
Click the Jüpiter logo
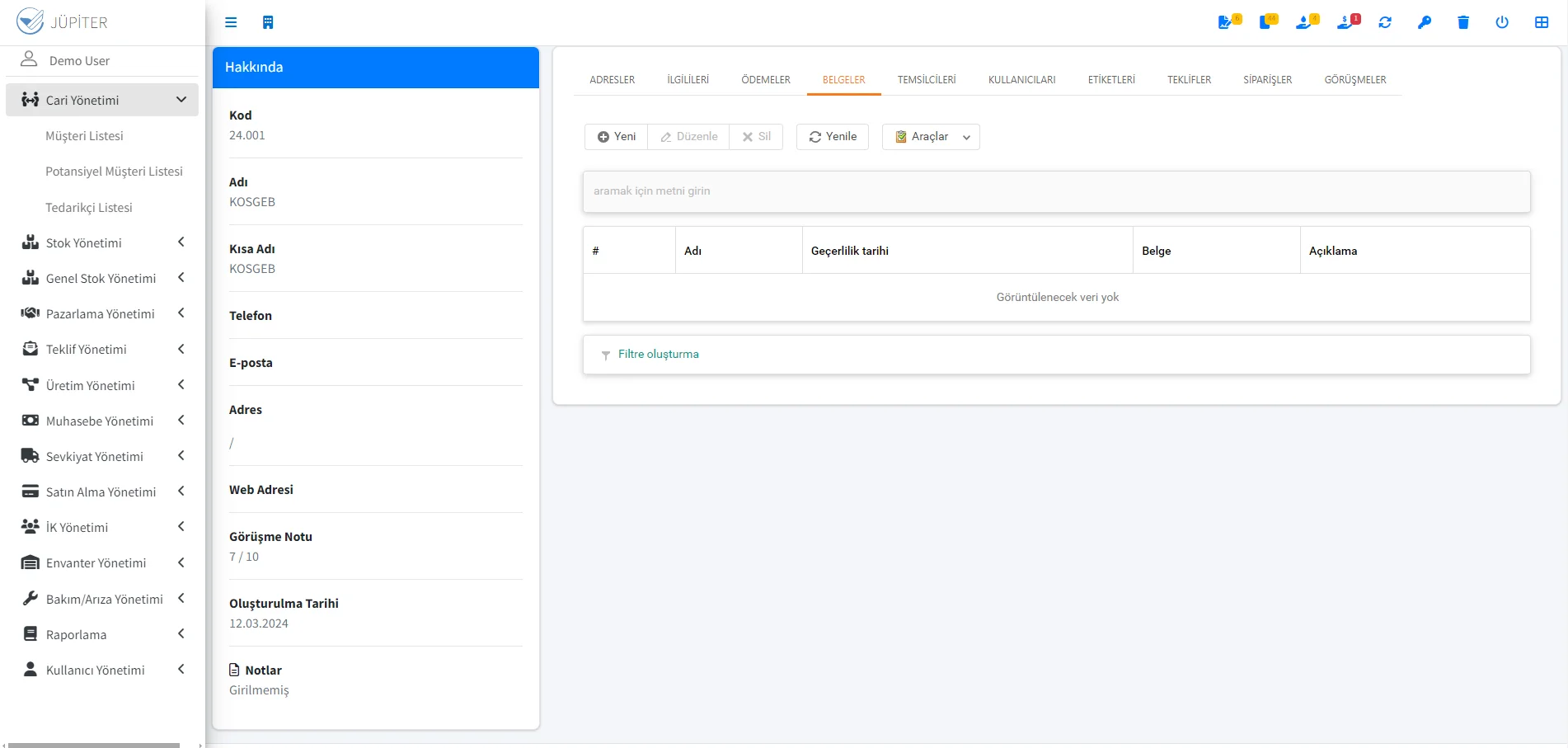click(x=63, y=21)
